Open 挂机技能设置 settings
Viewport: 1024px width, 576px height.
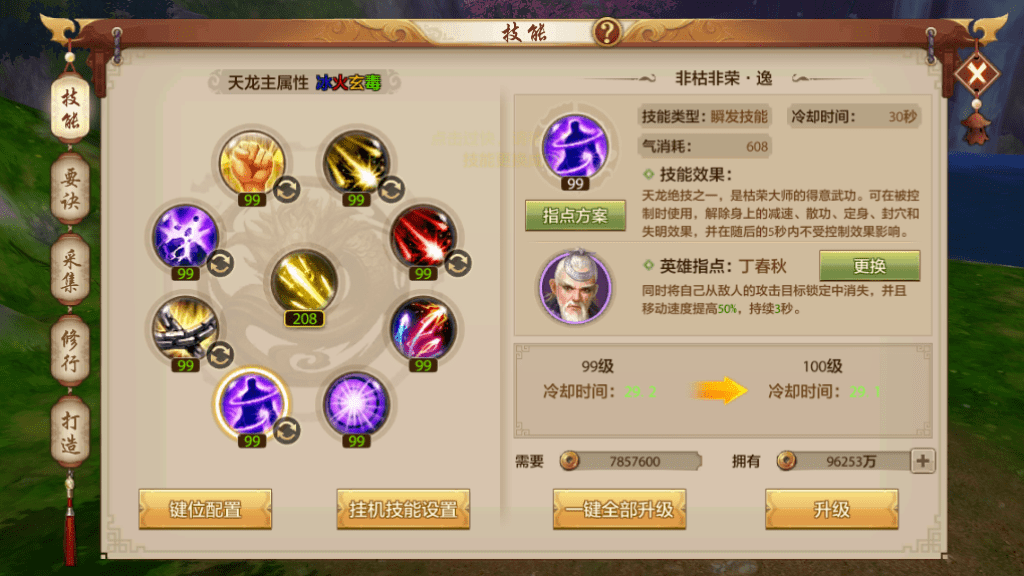tap(403, 509)
